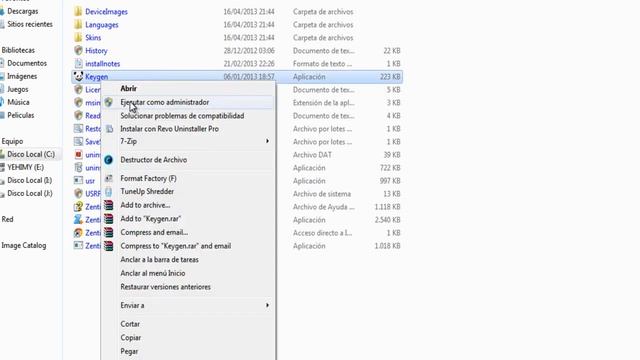Click the DeviceImages folder icon
The width and height of the screenshot is (640, 360).
[78, 11]
